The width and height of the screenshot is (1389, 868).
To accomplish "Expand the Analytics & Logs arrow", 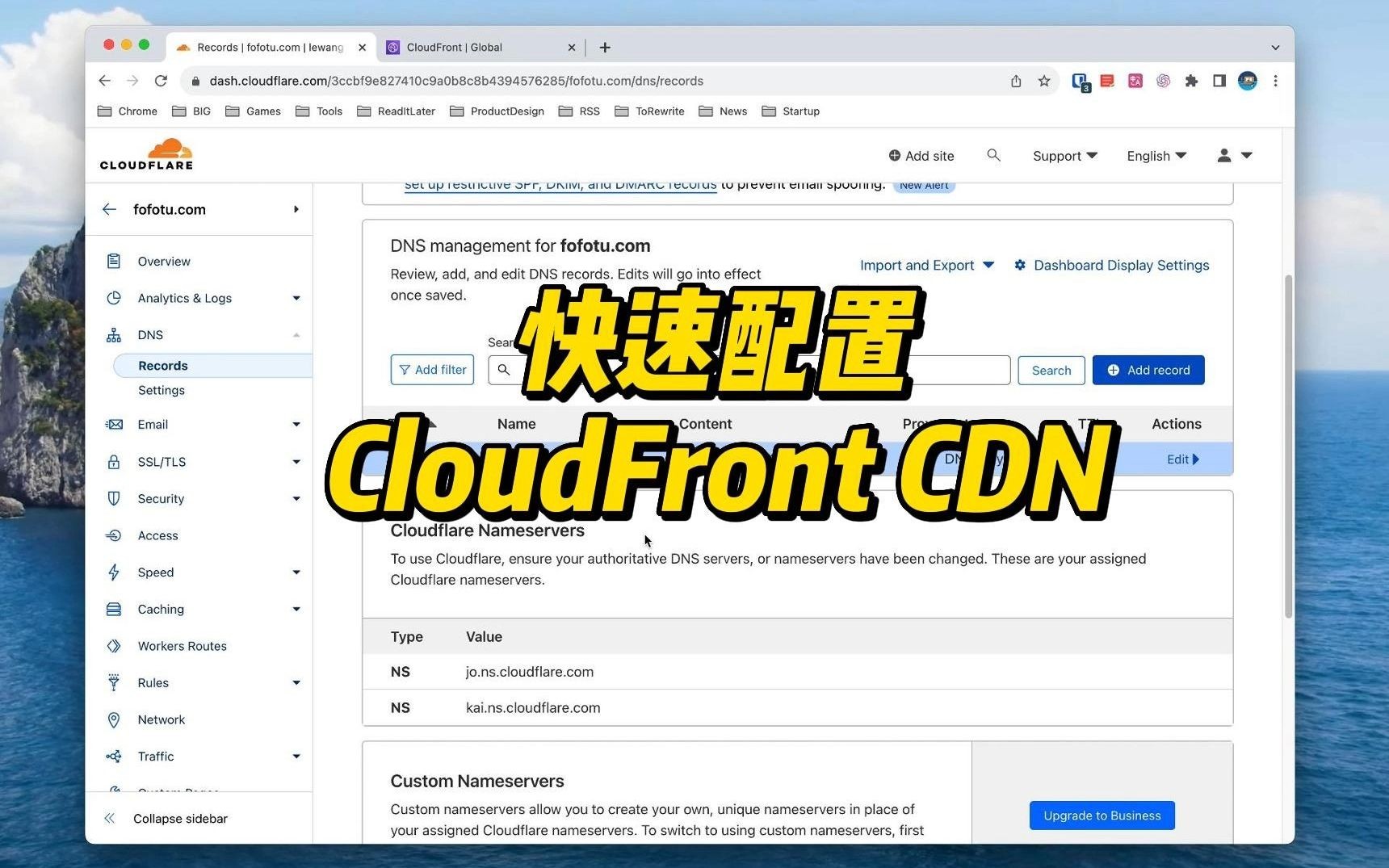I will (x=296, y=298).
